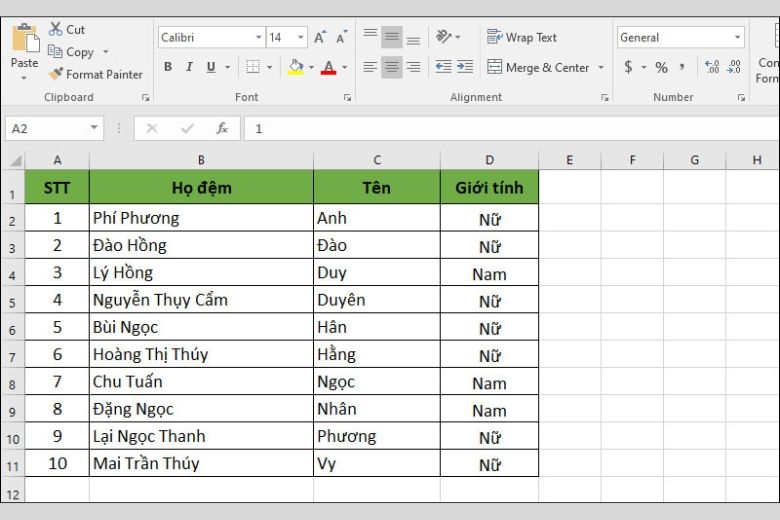Apply percent style

tap(661, 67)
